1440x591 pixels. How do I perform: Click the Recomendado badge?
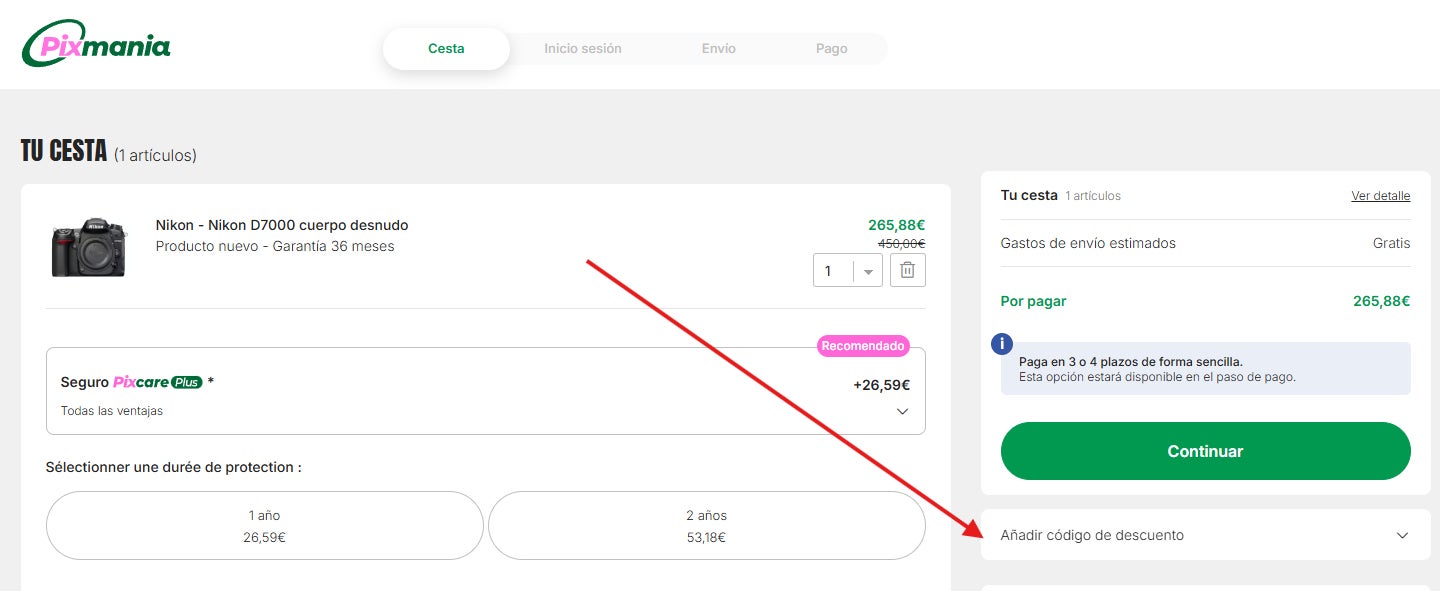(x=864, y=346)
